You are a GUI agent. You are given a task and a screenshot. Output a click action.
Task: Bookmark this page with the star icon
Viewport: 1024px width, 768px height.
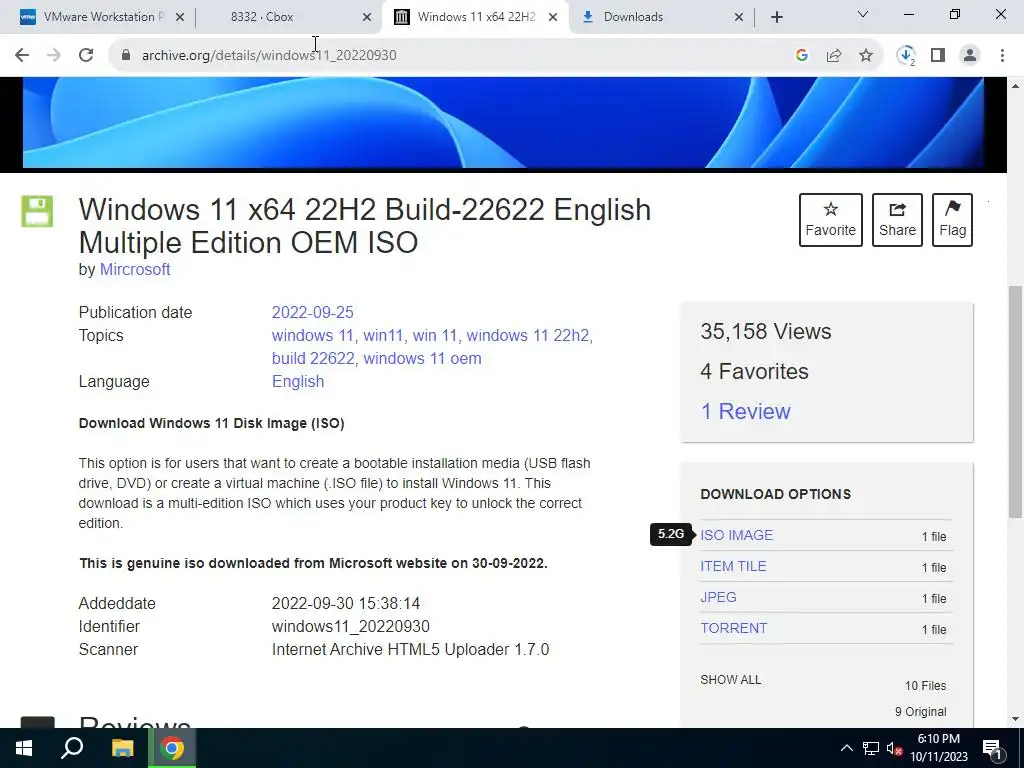(x=866, y=56)
